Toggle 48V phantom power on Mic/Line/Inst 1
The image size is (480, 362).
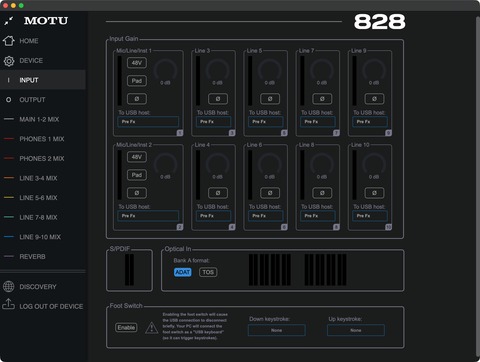(137, 63)
